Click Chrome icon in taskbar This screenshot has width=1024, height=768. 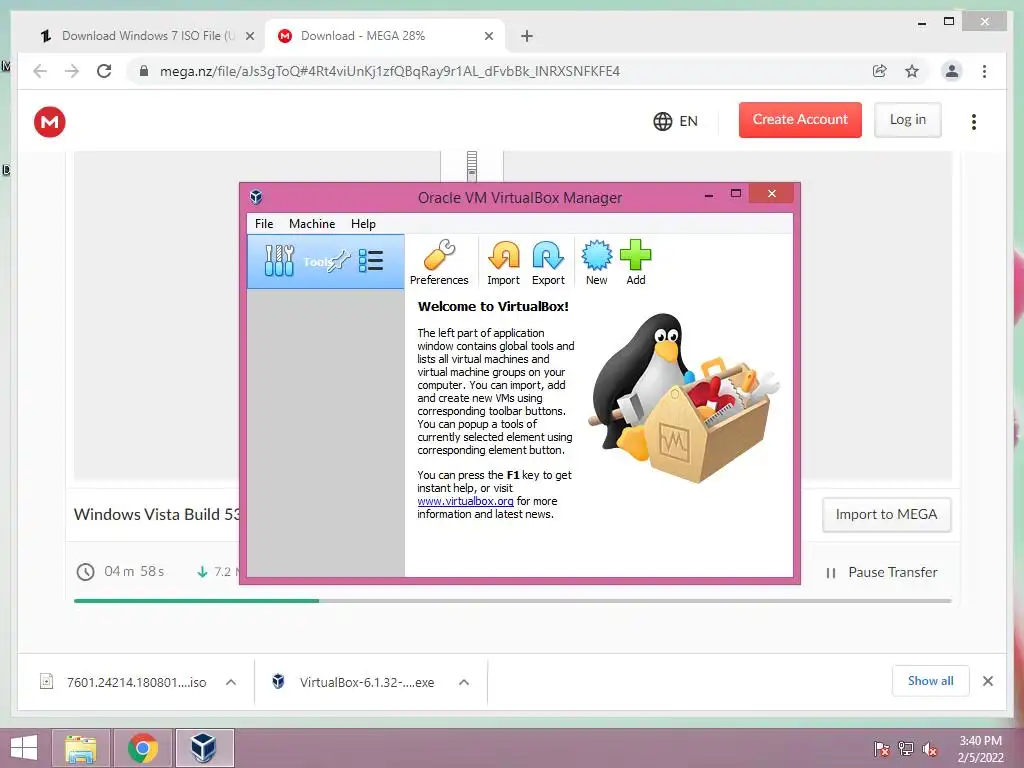point(142,748)
